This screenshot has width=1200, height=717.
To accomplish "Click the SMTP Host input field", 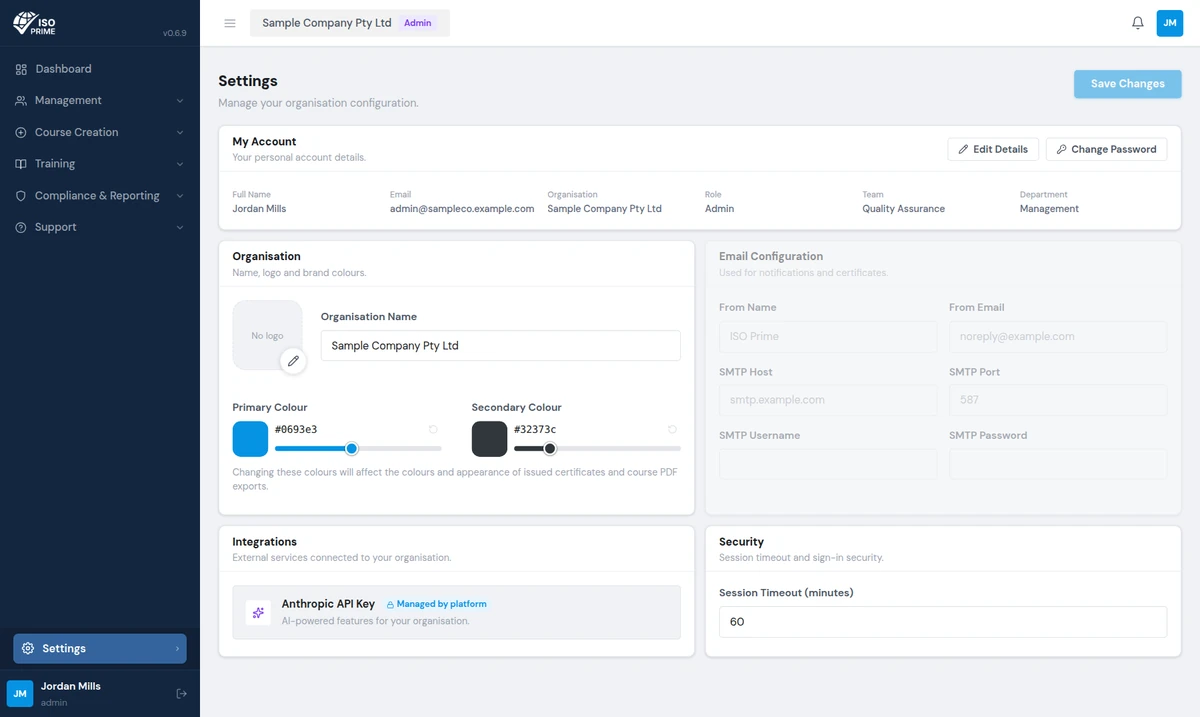I will click(x=828, y=400).
